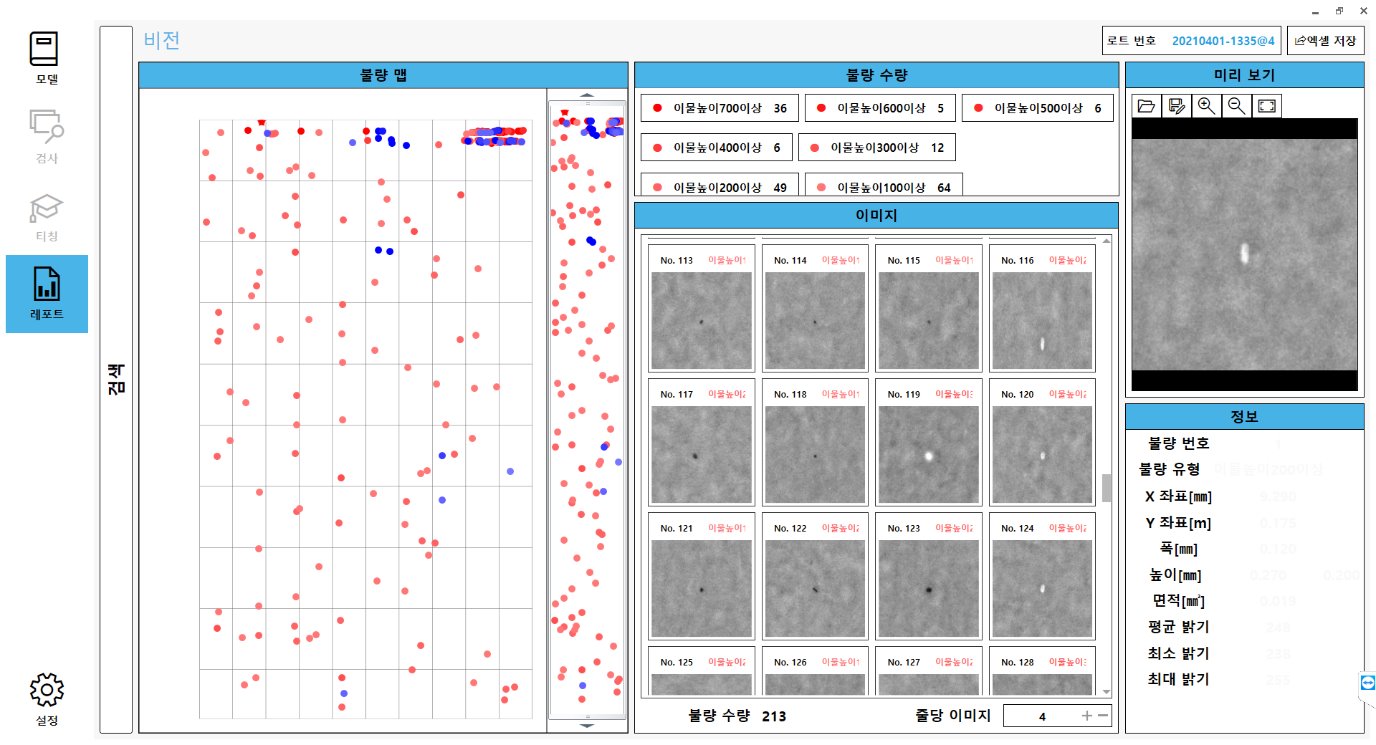Click the 줄당 이미지 input field
The height and width of the screenshot is (745, 1376).
(1041, 716)
